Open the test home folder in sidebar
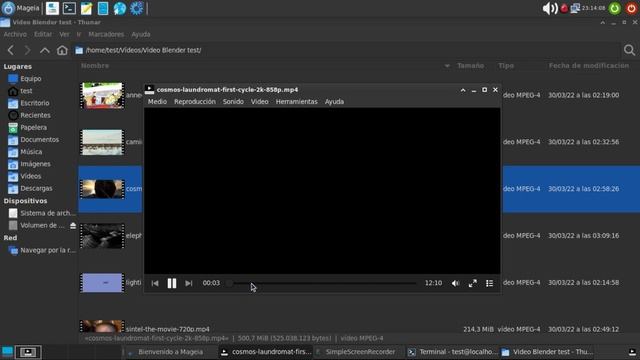 [26, 91]
